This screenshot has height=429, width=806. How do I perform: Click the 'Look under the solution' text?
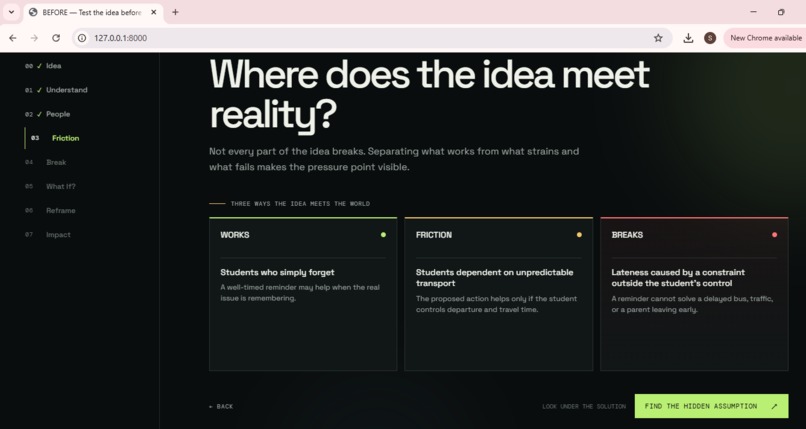(x=584, y=406)
